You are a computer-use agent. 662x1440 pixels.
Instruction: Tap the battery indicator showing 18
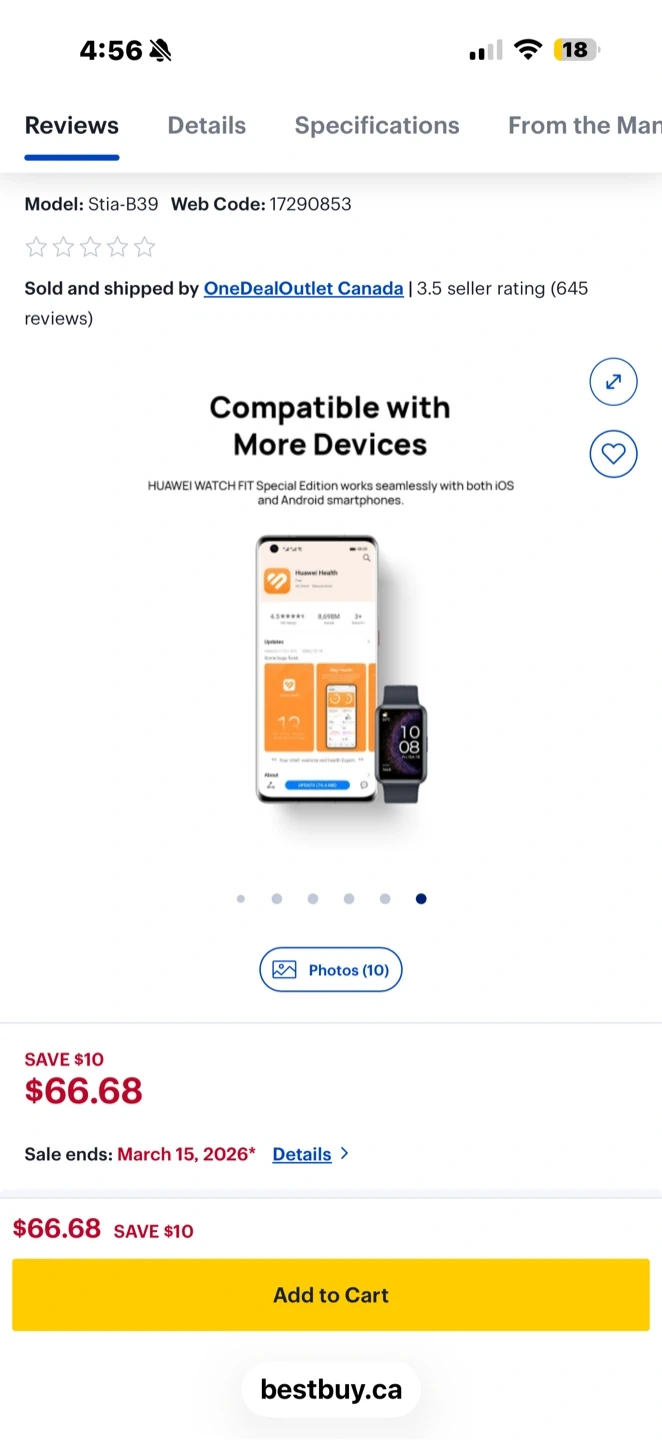pyautogui.click(x=575, y=50)
